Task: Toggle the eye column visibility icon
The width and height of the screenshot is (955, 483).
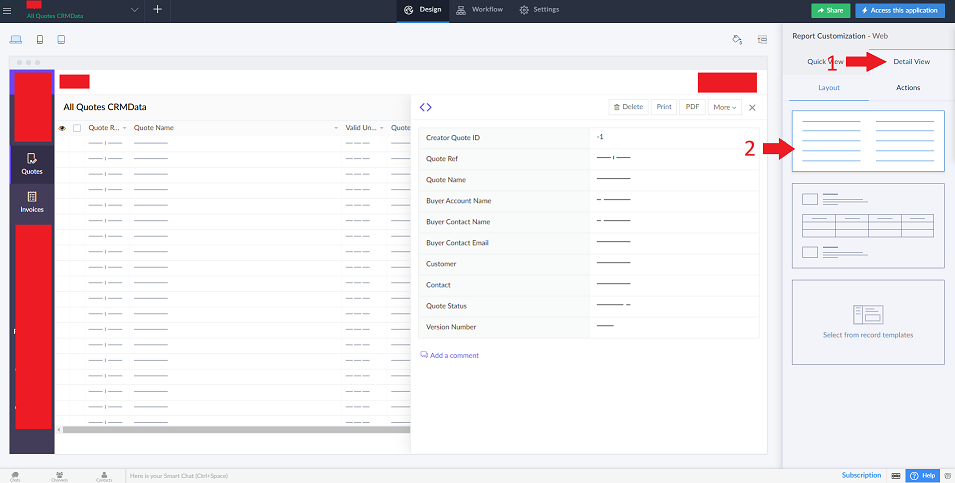Action: tap(62, 128)
